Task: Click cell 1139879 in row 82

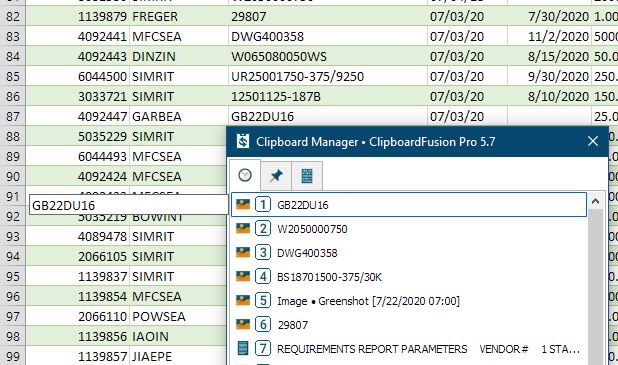Action: [x=78, y=17]
